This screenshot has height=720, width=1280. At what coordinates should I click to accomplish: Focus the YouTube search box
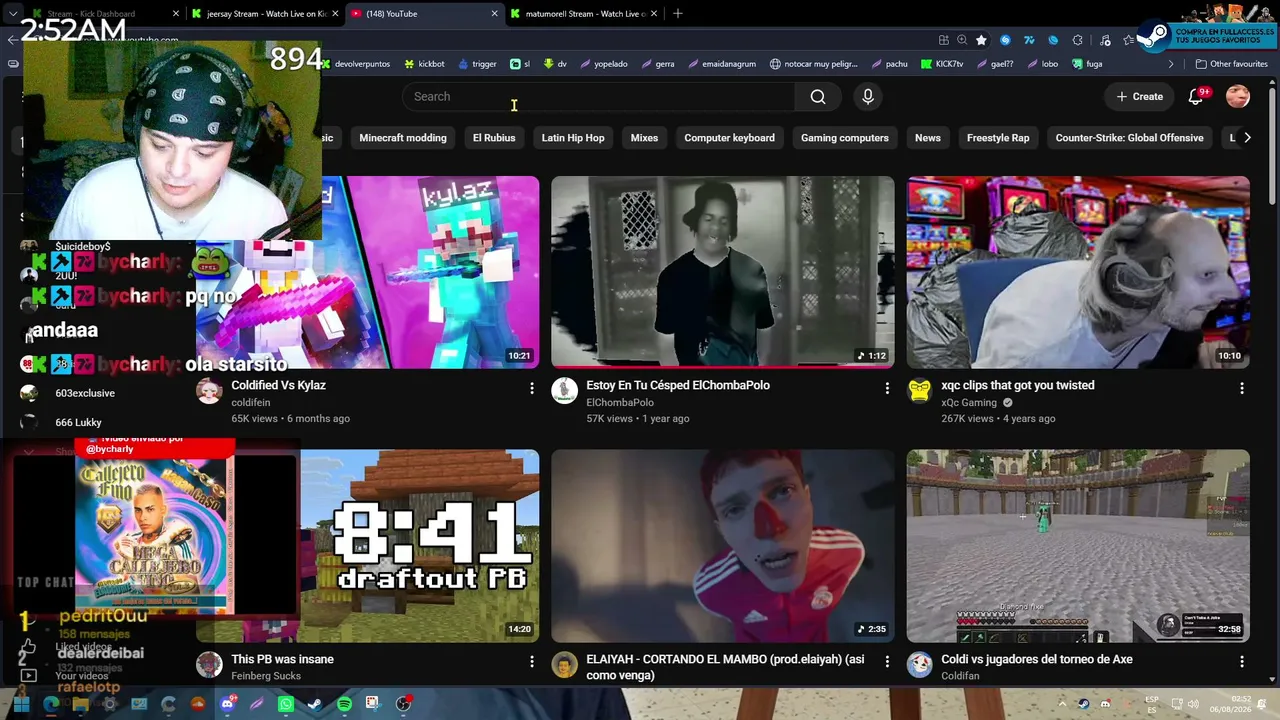pyautogui.click(x=599, y=97)
